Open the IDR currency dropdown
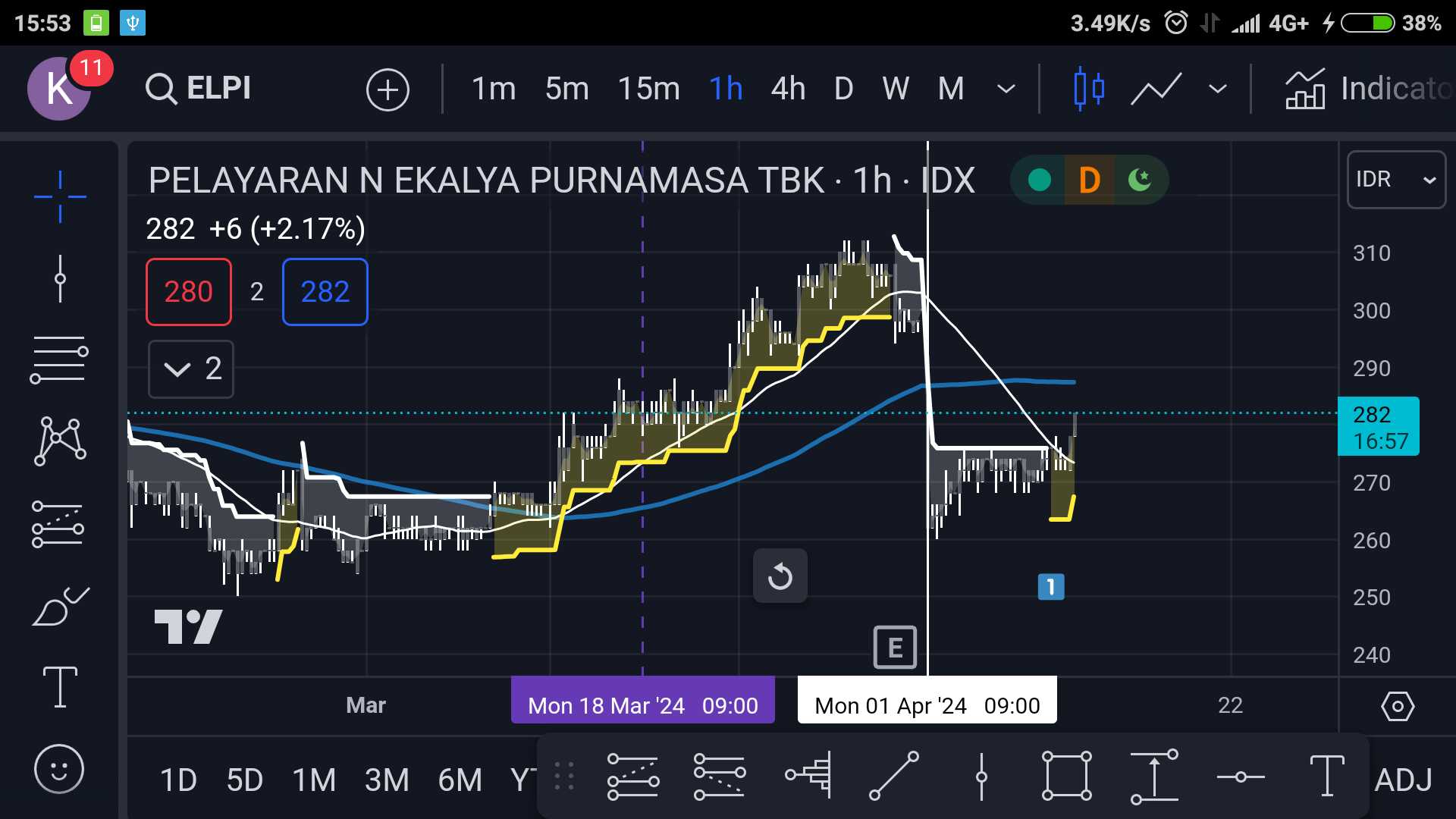 [x=1395, y=180]
